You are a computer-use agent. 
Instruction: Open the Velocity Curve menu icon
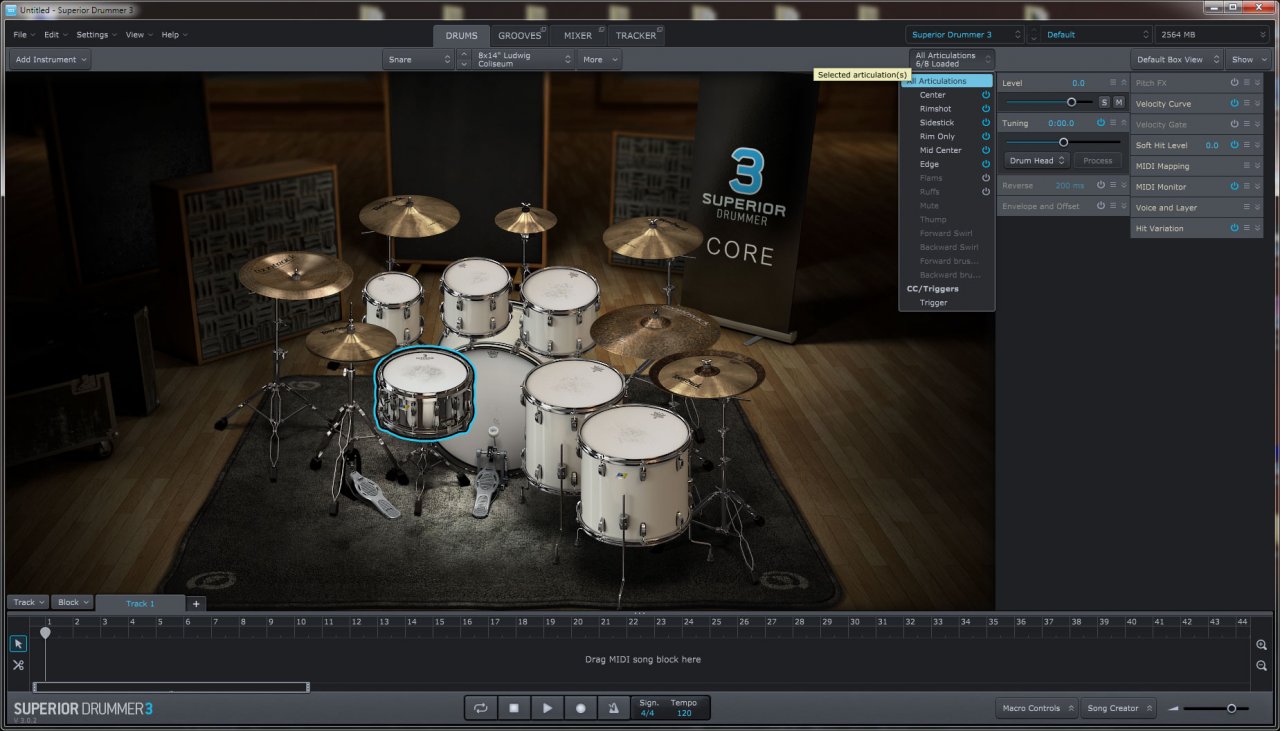coord(1247,103)
